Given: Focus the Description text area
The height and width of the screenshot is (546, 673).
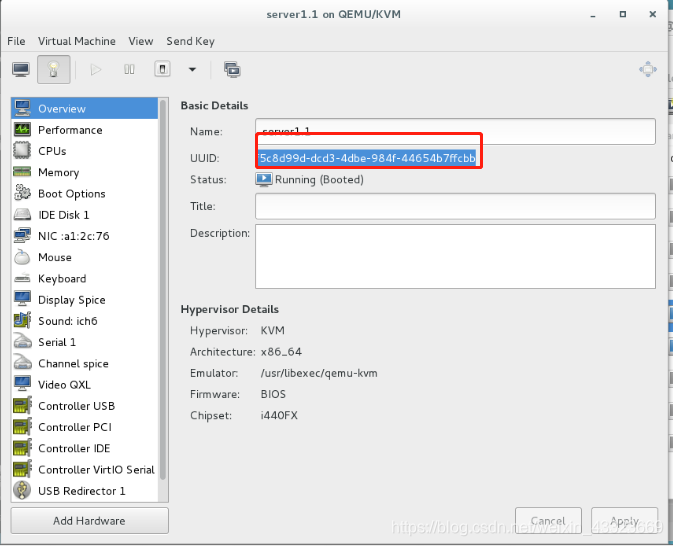Looking at the screenshot, I should (x=455, y=256).
